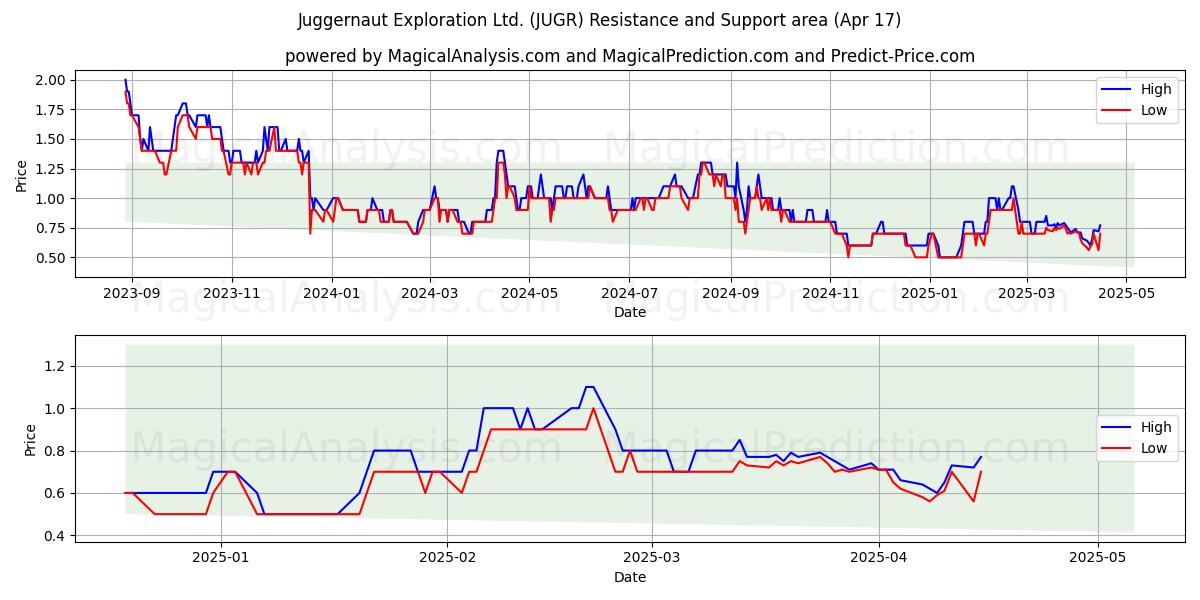
Task: Click the red Low line swatch in top legend
Action: [1117, 111]
